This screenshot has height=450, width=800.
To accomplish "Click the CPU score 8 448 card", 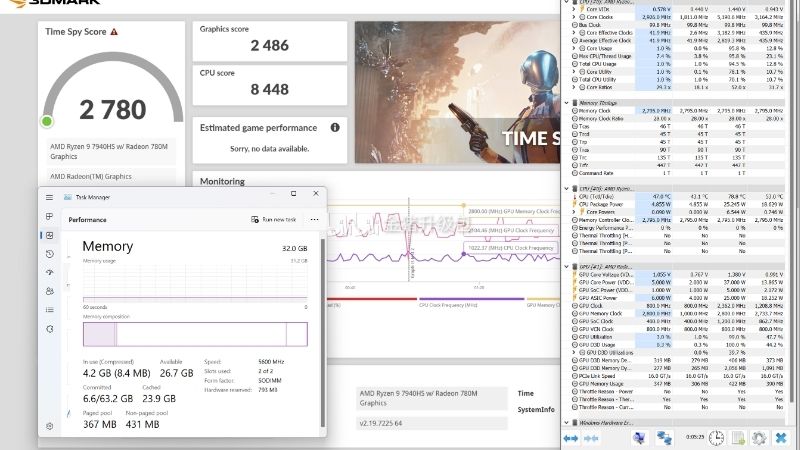I will pyautogui.click(x=269, y=85).
